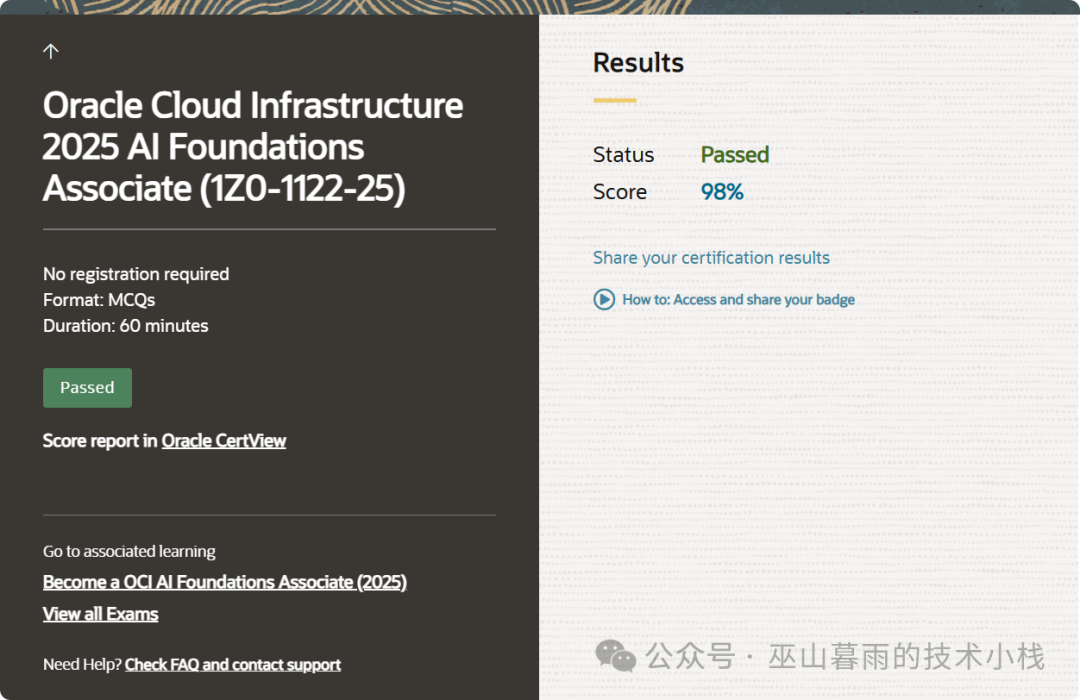This screenshot has height=700, width=1080.
Task: Click the green Passed button
Action: [87, 388]
